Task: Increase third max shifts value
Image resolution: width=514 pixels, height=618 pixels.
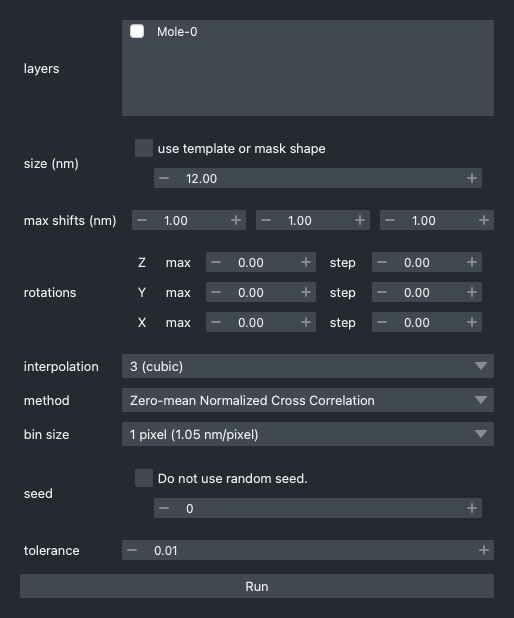Action: coord(484,220)
